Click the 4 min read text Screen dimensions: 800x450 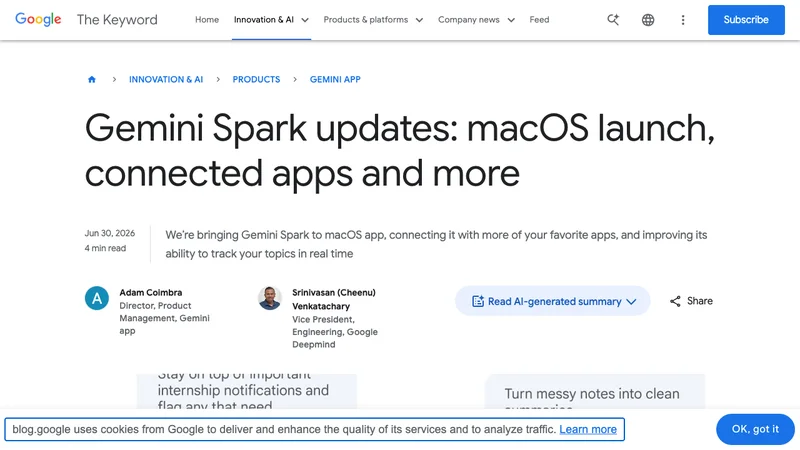[x=105, y=248]
